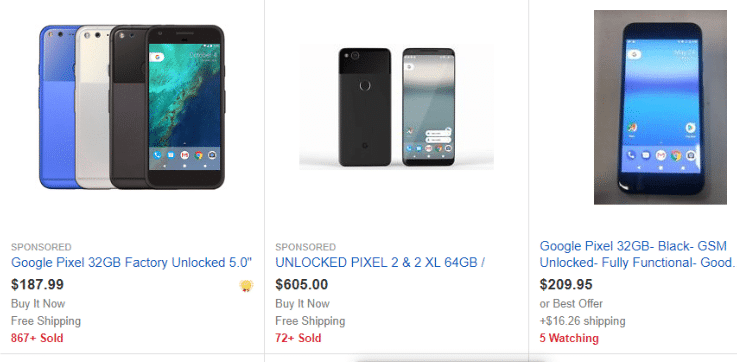Image resolution: width=737 pixels, height=362 pixels.
Task: Click the $187.99 price
Action: [x=38, y=284]
